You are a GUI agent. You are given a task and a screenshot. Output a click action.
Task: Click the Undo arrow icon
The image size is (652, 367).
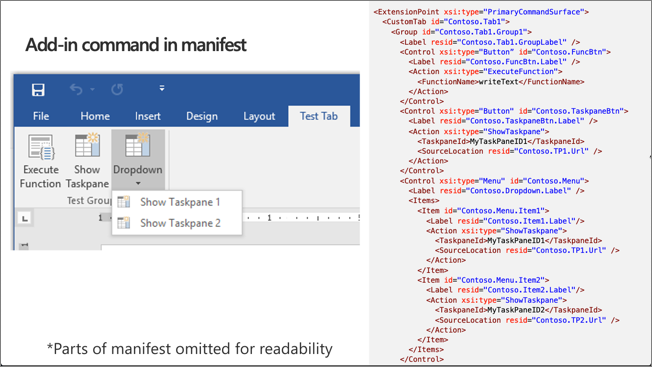(x=76, y=89)
